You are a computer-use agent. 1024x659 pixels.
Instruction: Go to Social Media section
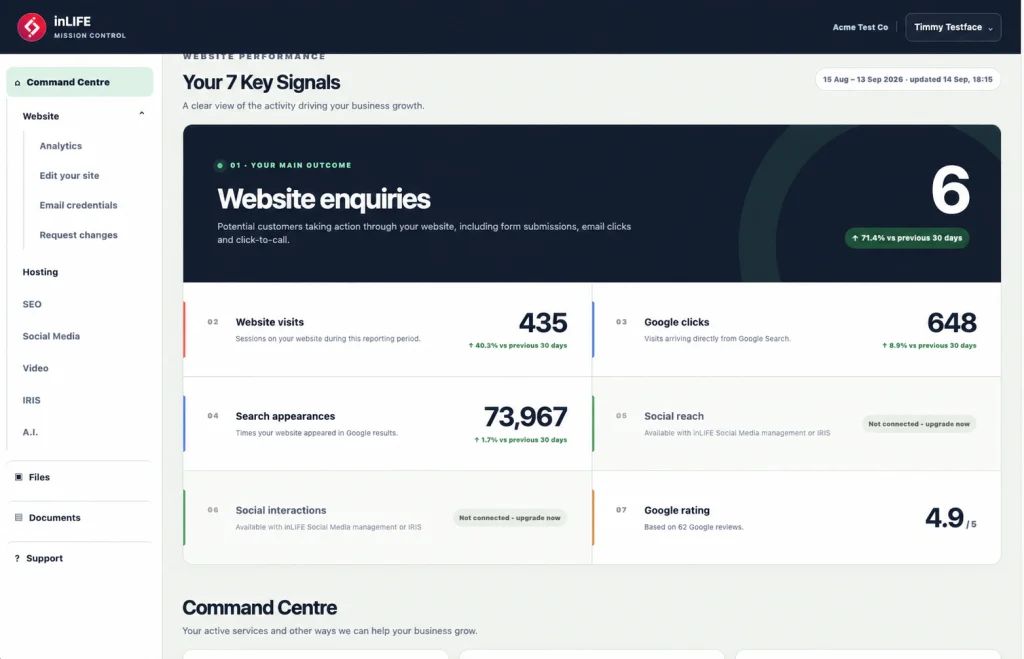click(x=51, y=336)
